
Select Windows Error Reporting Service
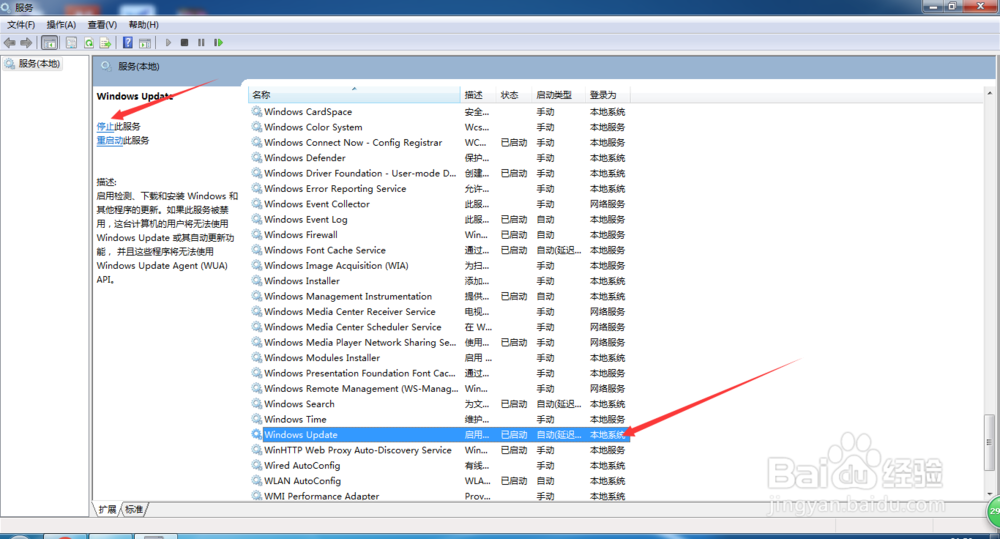coord(439,188)
